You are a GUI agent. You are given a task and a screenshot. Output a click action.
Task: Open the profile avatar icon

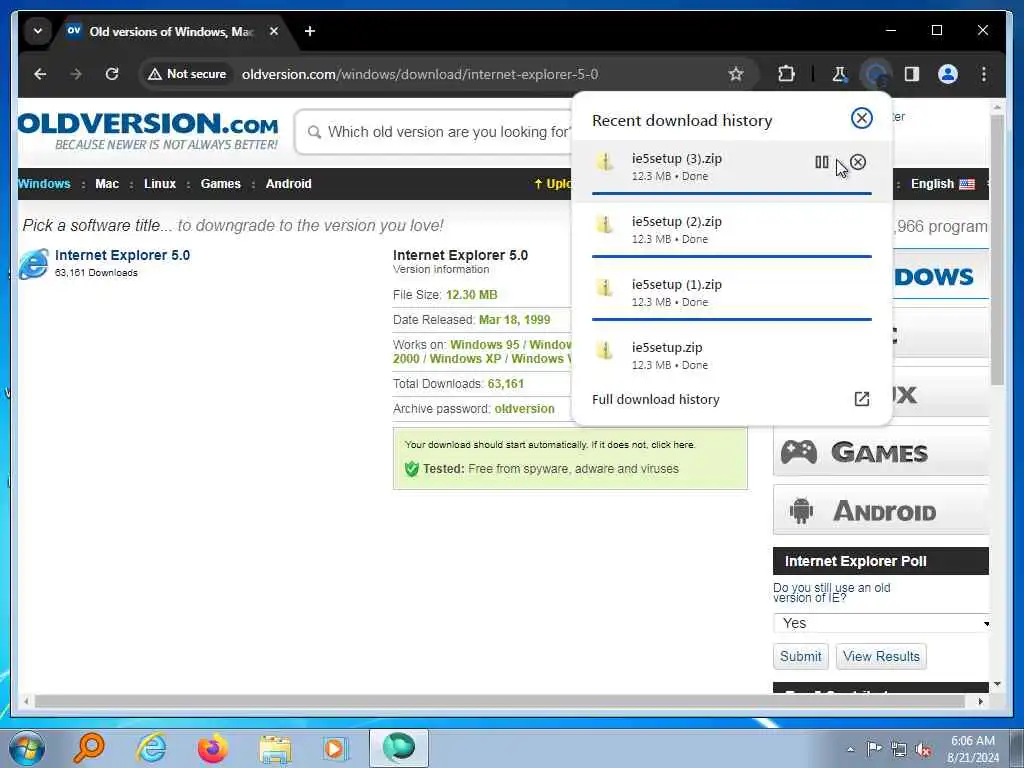coord(948,74)
